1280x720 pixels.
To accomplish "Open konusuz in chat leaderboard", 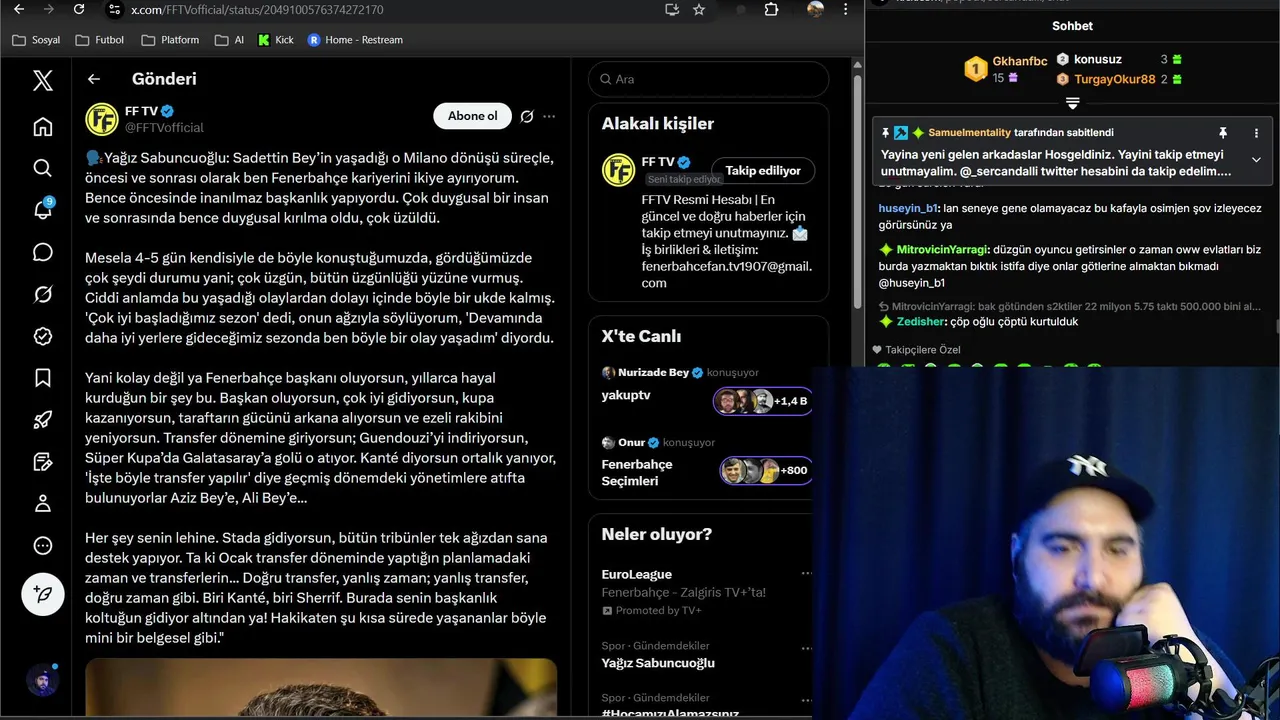I will pos(1097,60).
